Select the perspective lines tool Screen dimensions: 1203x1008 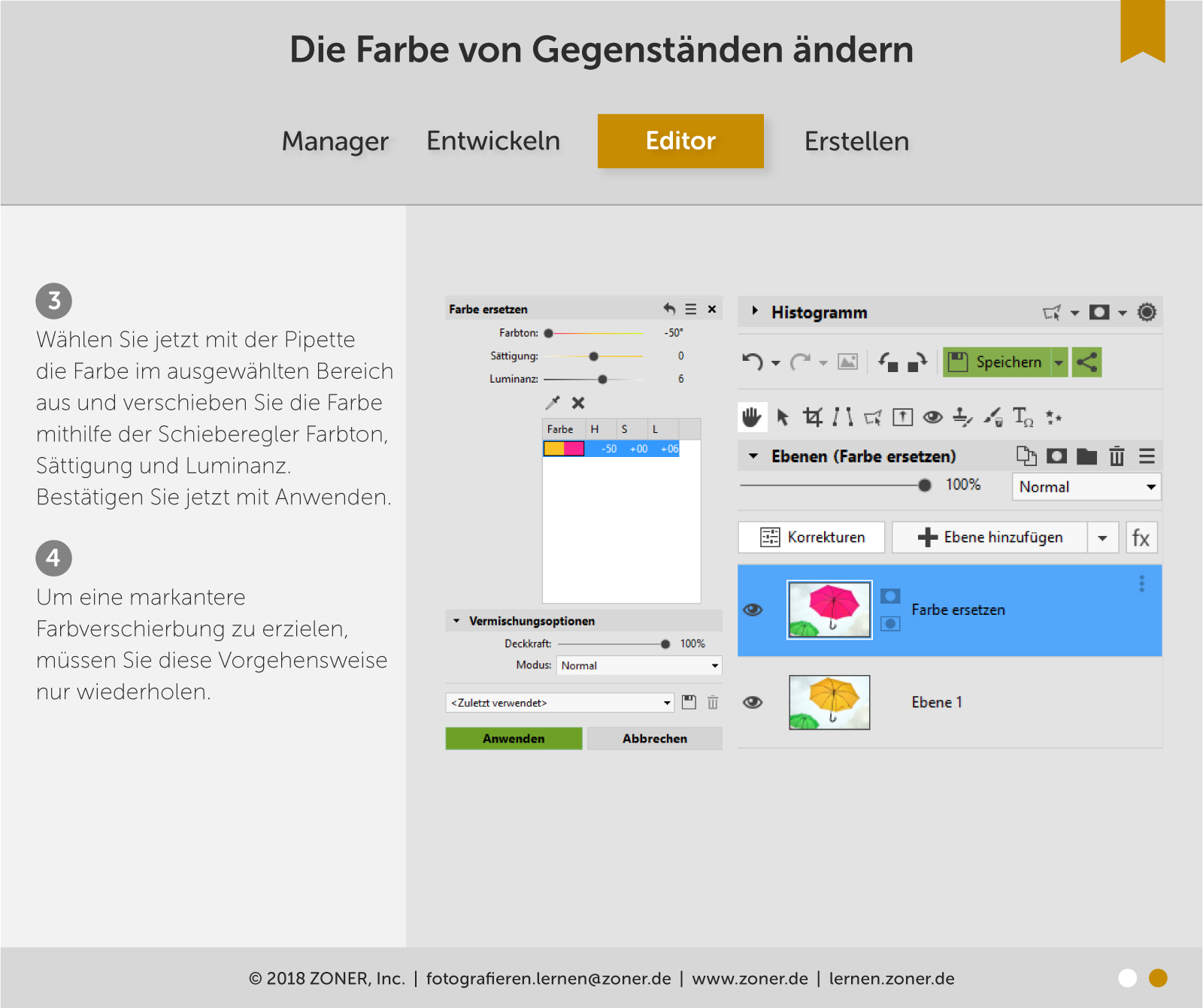[x=843, y=416]
